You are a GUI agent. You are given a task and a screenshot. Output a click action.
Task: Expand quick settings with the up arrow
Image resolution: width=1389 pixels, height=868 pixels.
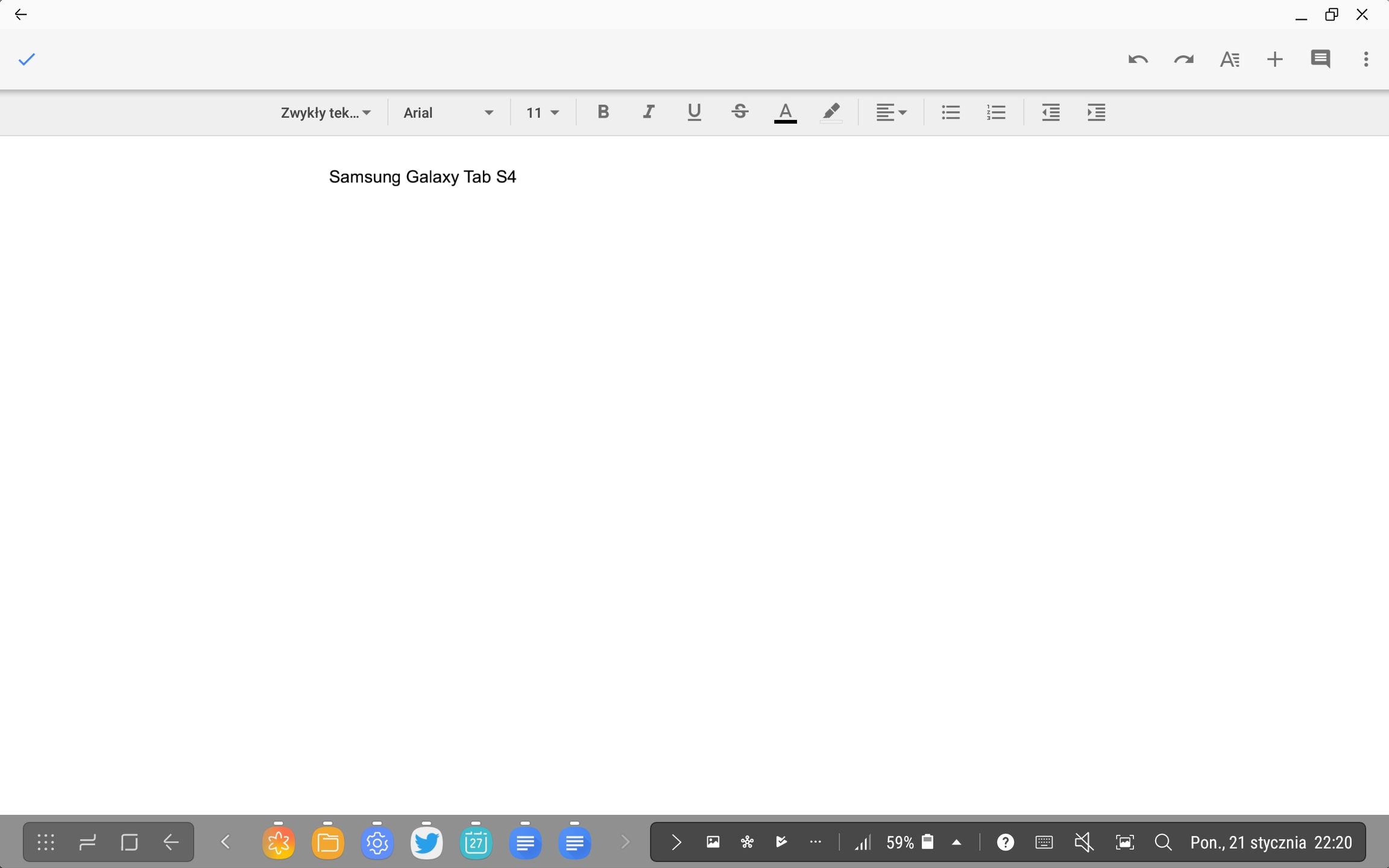957,842
